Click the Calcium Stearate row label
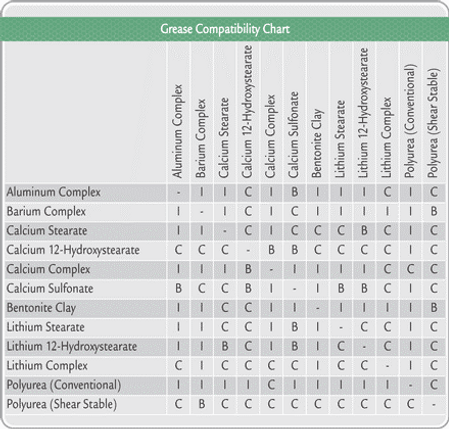This screenshot has height=429, width=449. coord(47,231)
